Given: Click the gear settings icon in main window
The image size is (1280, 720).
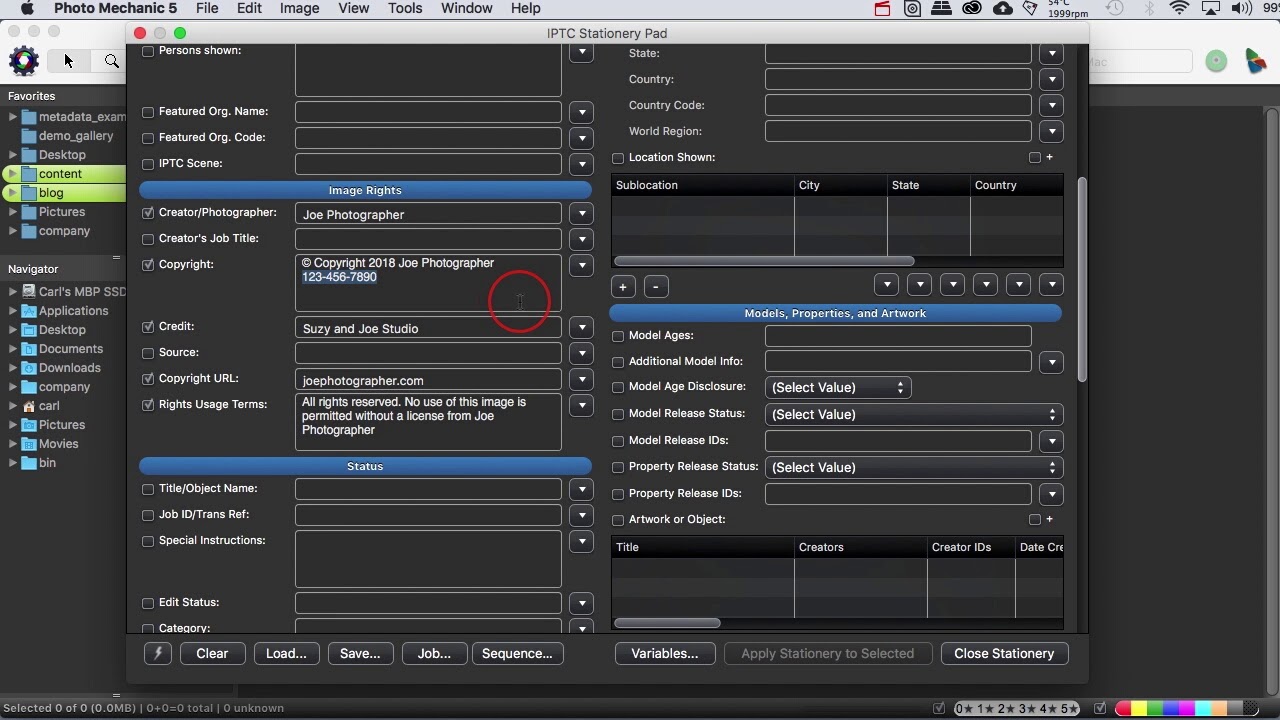Looking at the screenshot, I should point(24,61).
